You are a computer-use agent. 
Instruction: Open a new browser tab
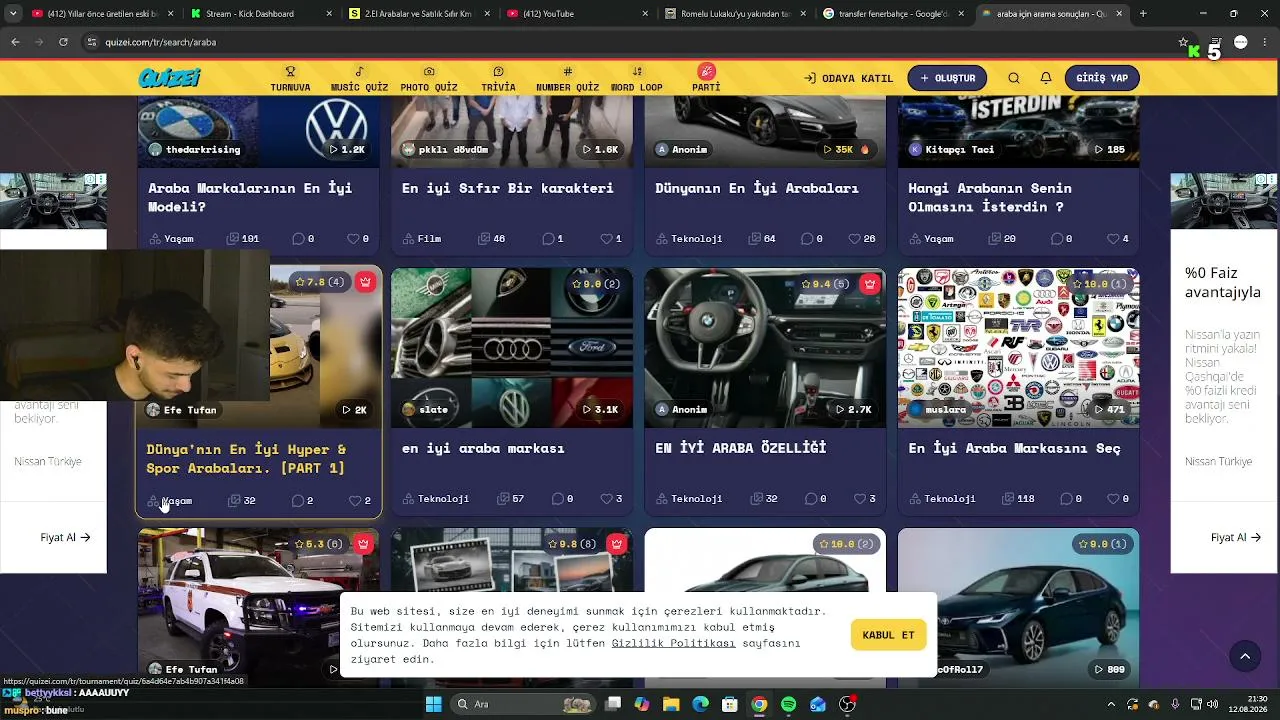tap(1143, 14)
